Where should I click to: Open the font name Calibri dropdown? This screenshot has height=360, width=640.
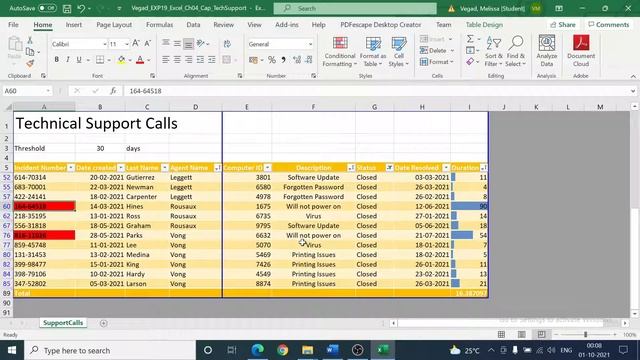coord(104,44)
